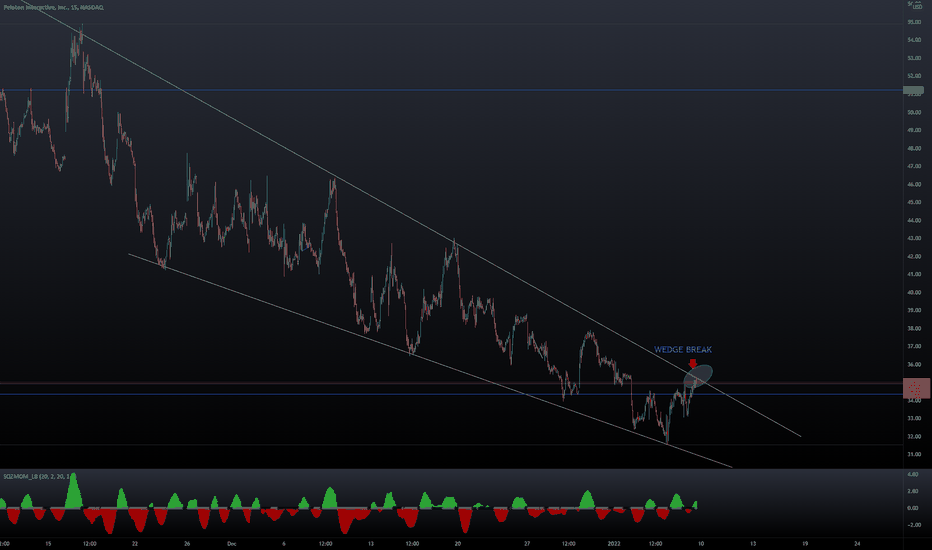
Task: Click the 4.00 indicator scale label
Action: point(913,474)
